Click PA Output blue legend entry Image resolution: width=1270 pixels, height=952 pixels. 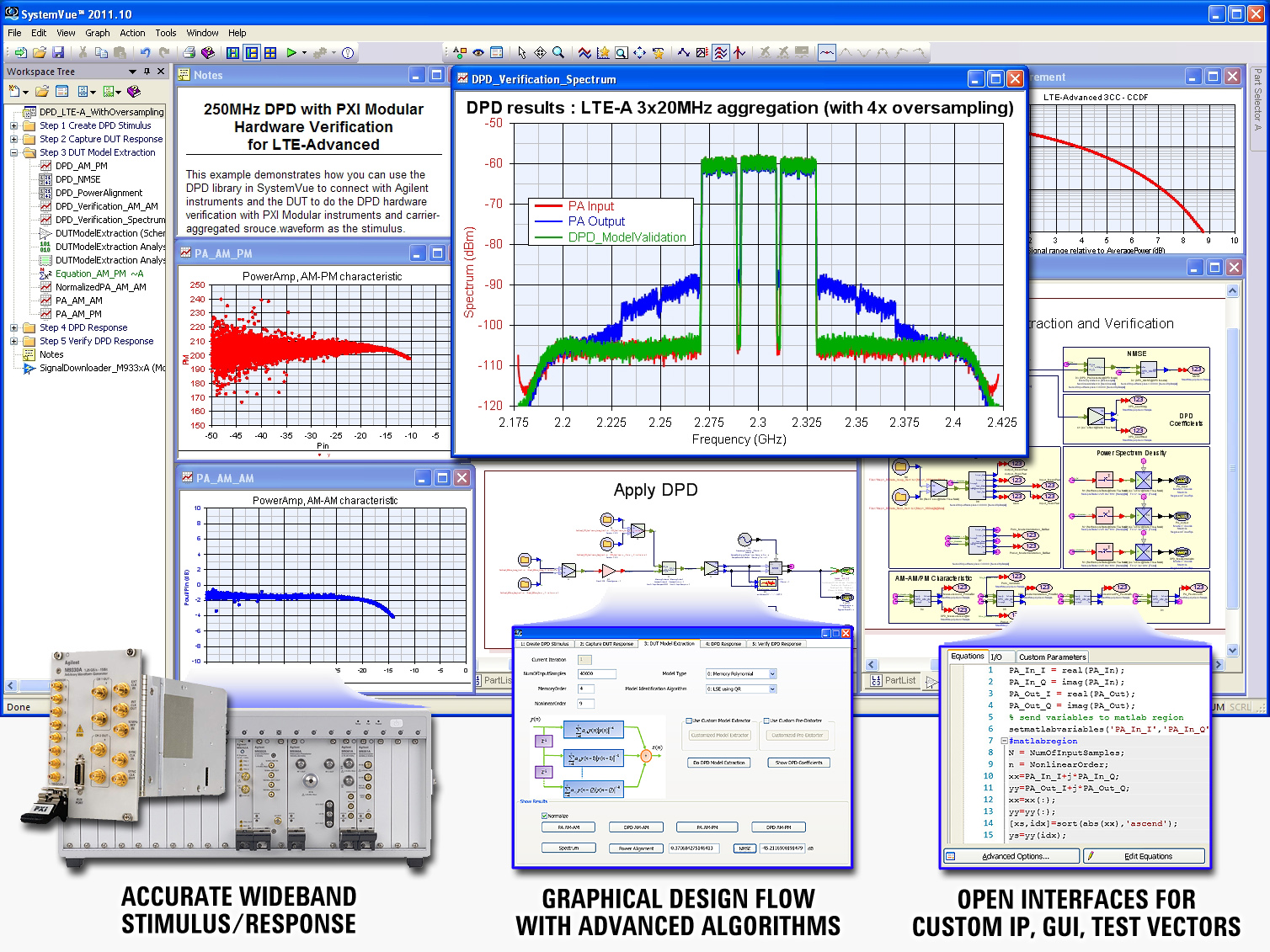(x=596, y=221)
